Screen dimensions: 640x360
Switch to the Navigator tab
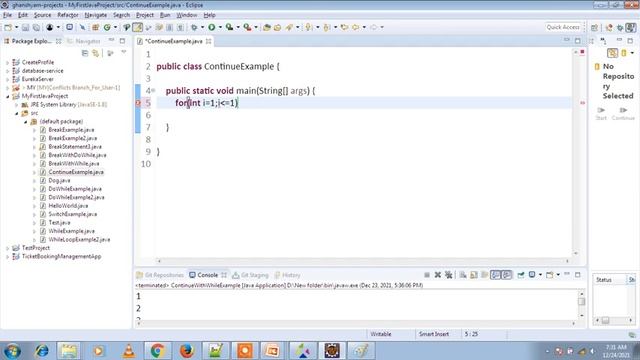[84, 41]
